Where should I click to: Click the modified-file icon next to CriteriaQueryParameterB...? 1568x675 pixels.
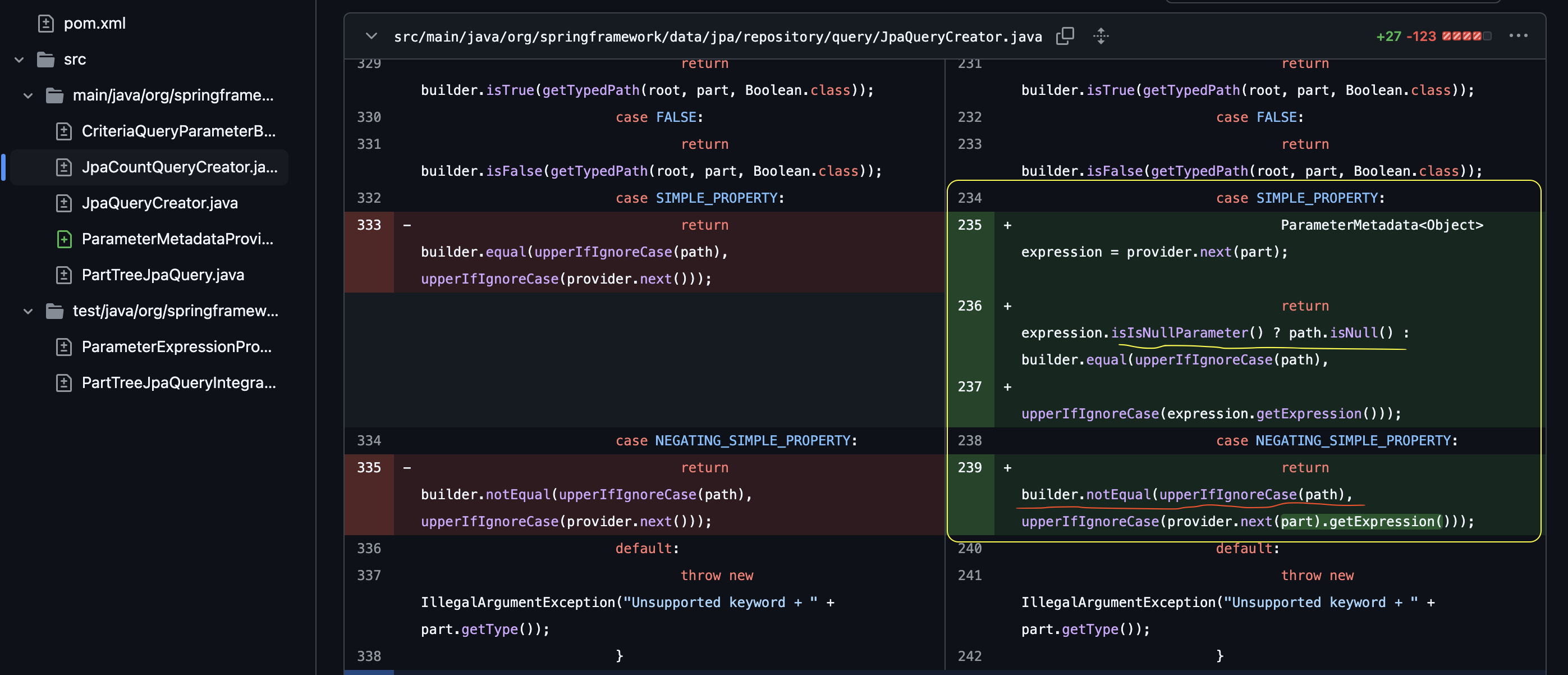(x=64, y=131)
